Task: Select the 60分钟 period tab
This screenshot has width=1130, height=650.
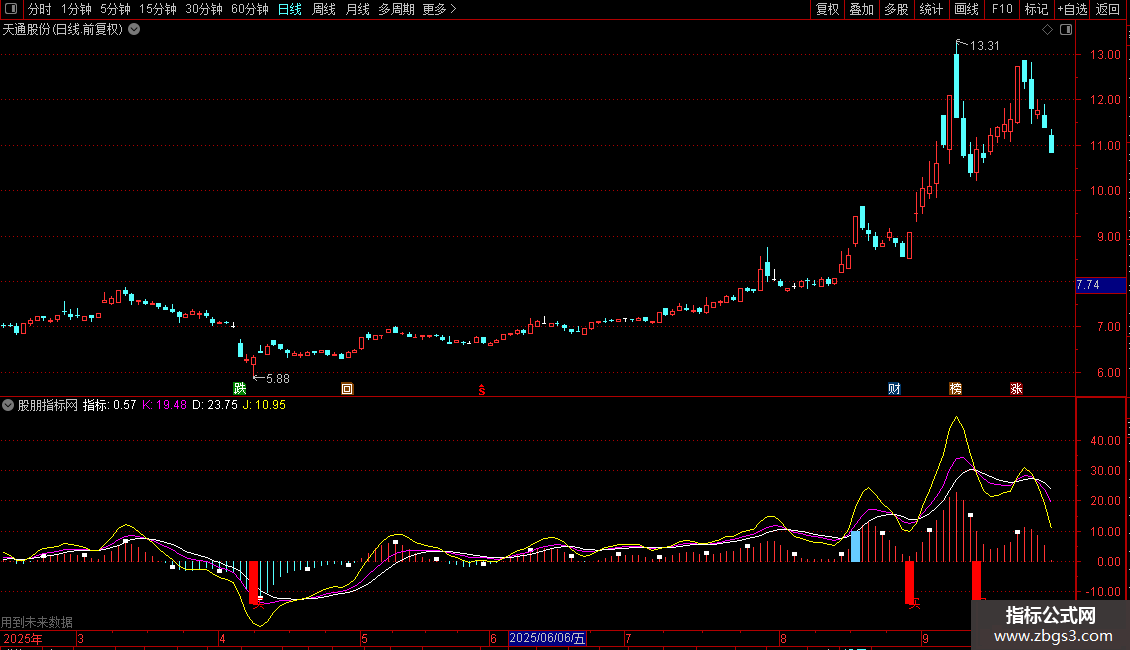Action: pyautogui.click(x=250, y=9)
